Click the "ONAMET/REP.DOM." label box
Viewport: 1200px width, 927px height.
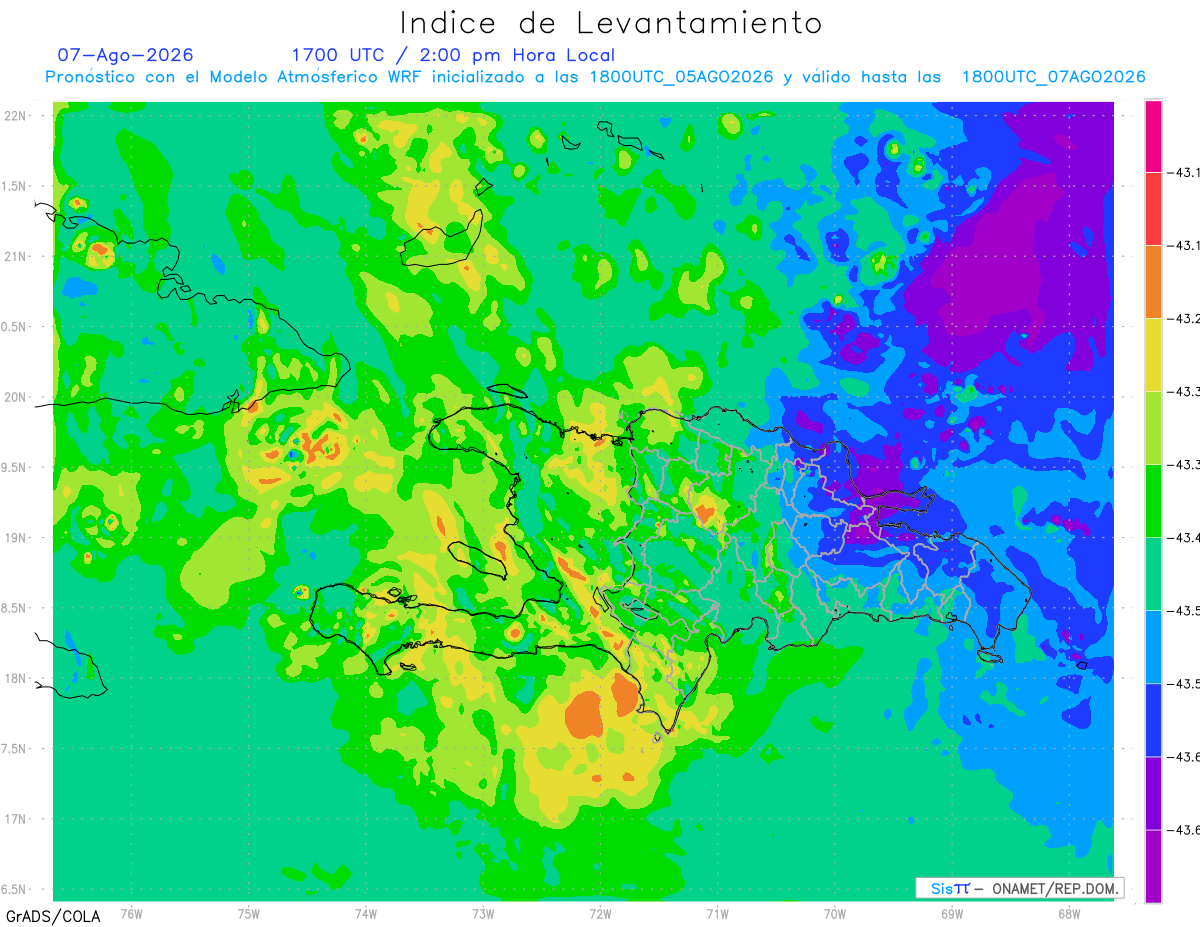pos(1019,888)
